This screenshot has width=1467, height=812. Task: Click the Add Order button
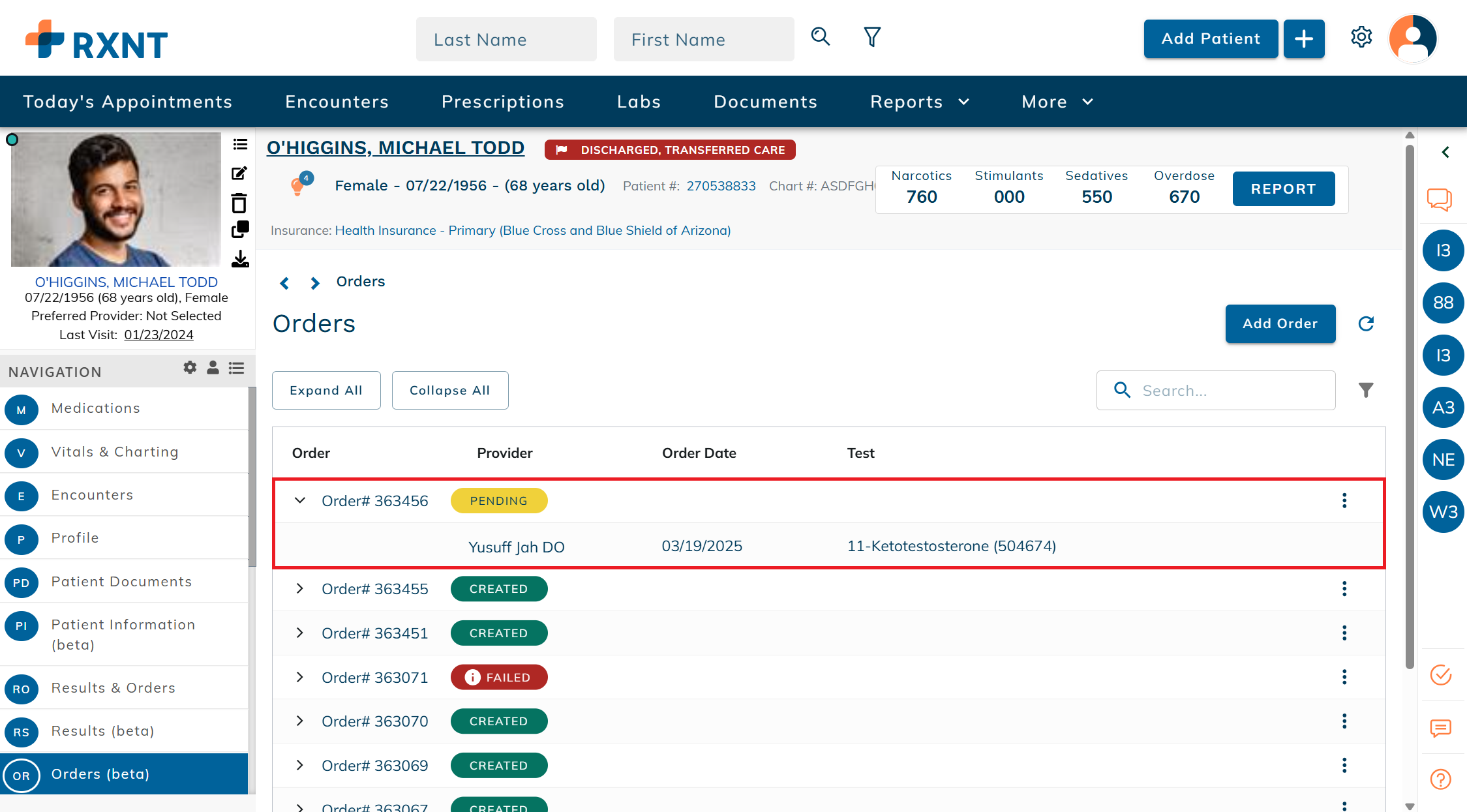coord(1280,323)
